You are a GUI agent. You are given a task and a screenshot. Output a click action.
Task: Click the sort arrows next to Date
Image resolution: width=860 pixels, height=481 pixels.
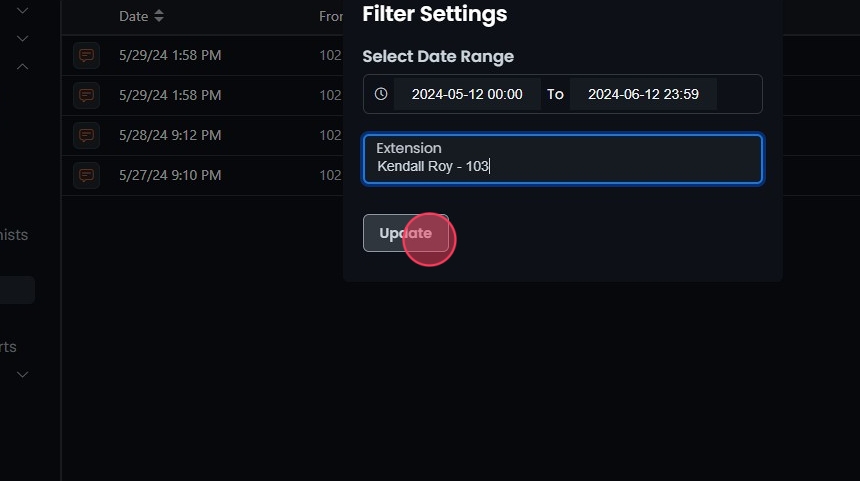(x=159, y=16)
